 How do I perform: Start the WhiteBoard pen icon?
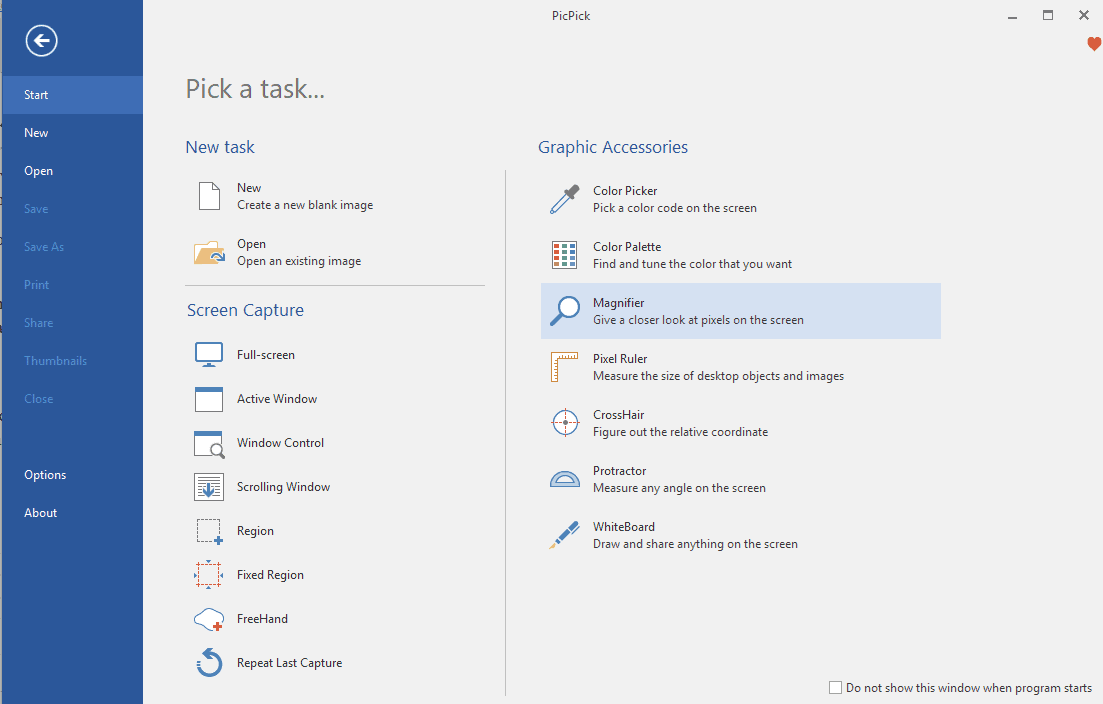click(x=564, y=535)
